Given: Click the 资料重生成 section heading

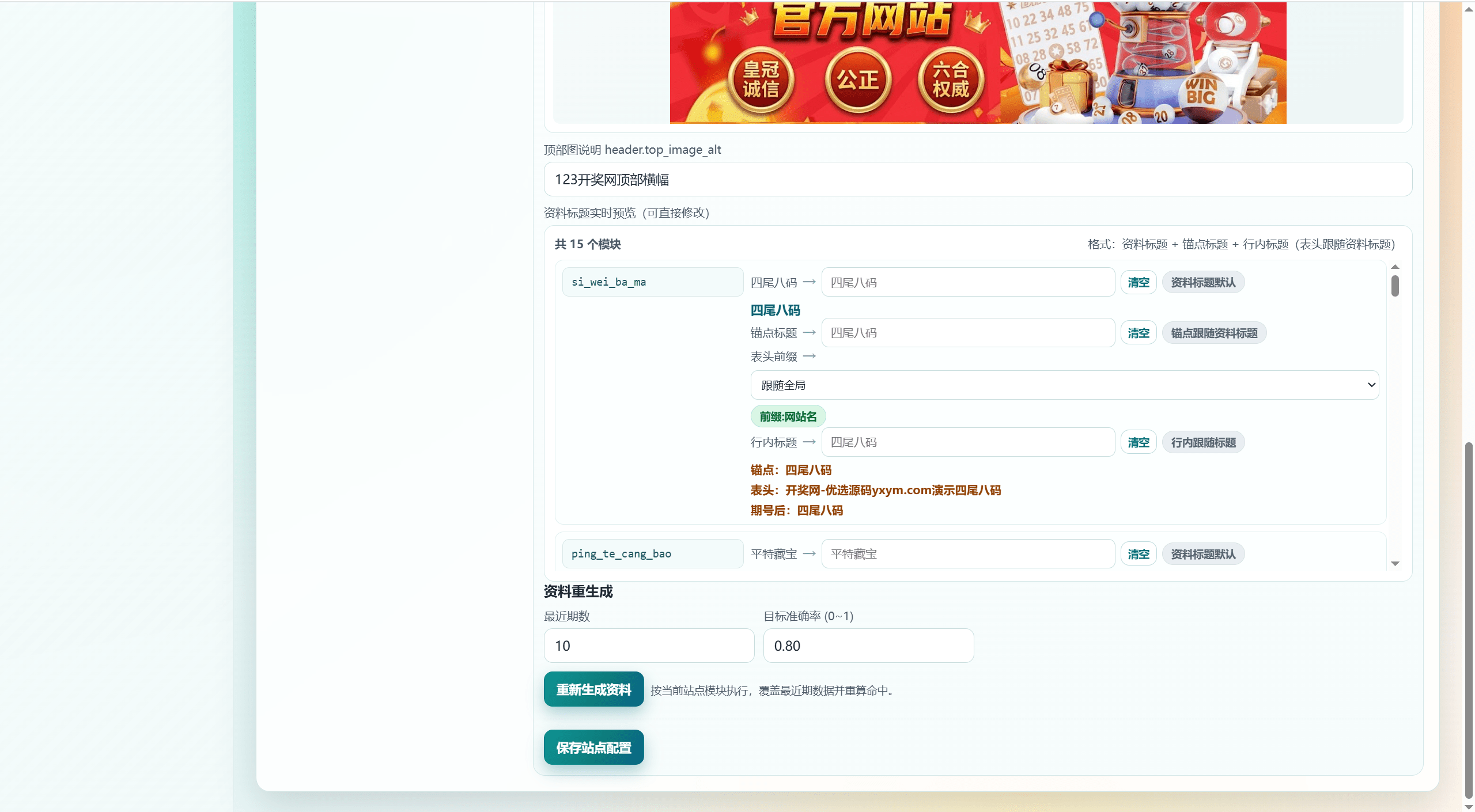Looking at the screenshot, I should 578,591.
